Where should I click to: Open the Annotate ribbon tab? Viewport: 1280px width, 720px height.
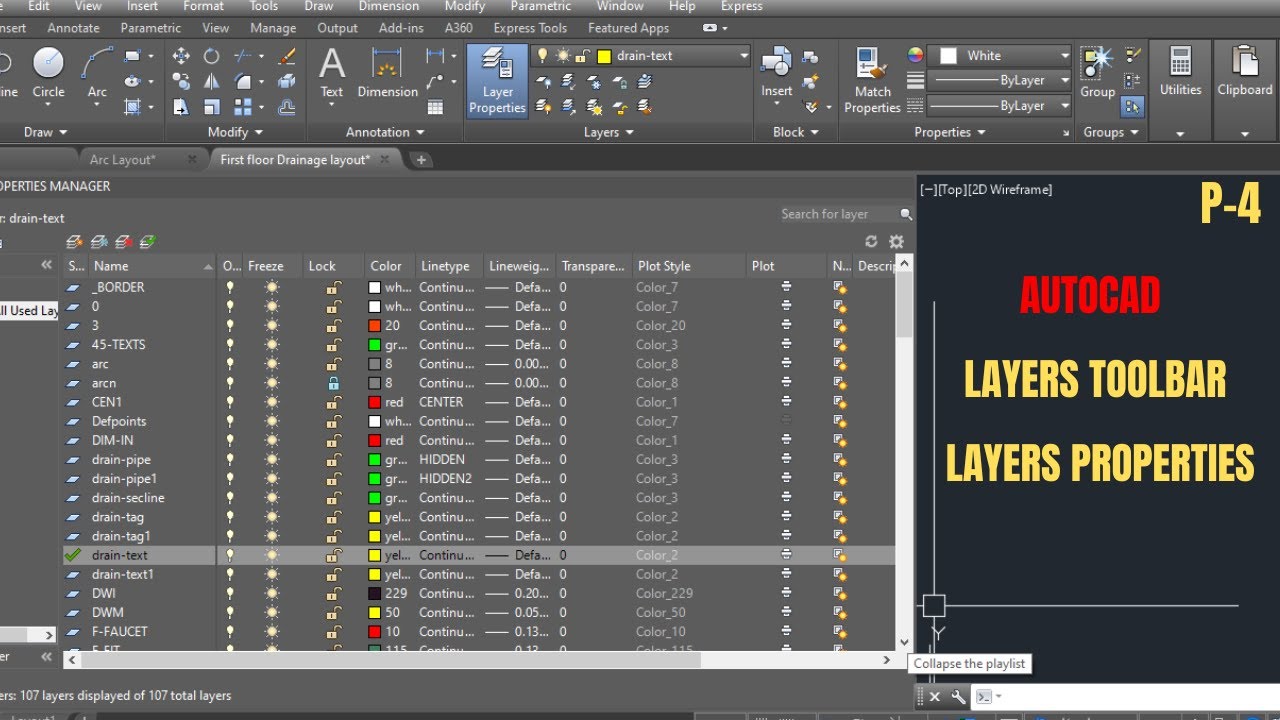pos(74,28)
